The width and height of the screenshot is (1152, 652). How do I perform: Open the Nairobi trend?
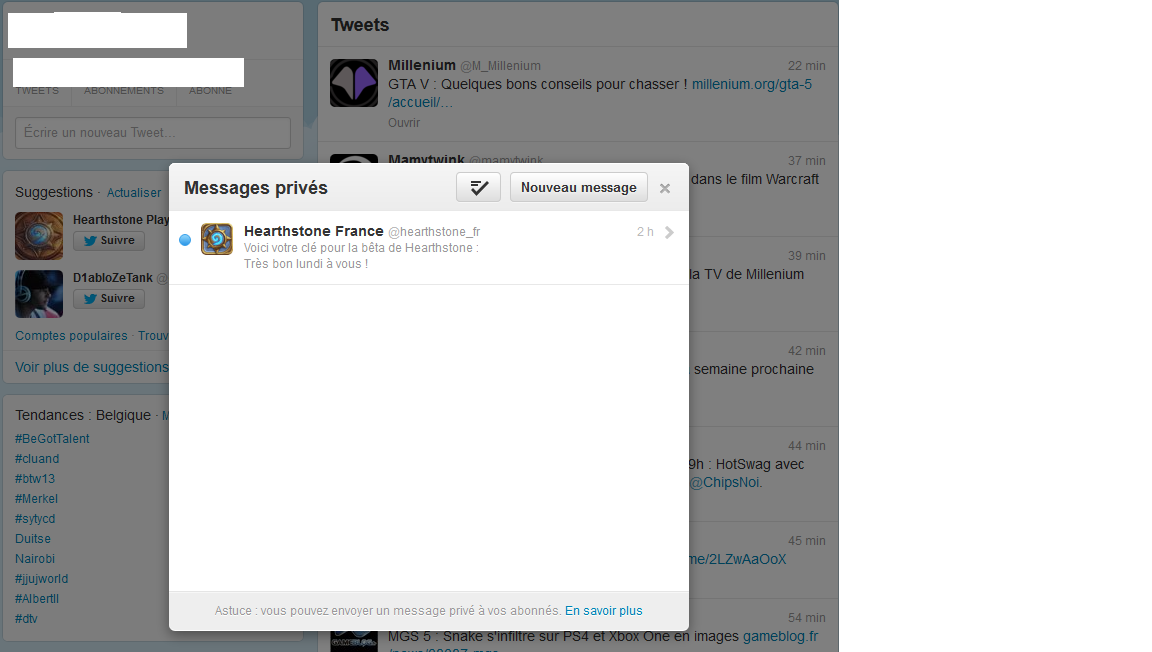[35, 559]
